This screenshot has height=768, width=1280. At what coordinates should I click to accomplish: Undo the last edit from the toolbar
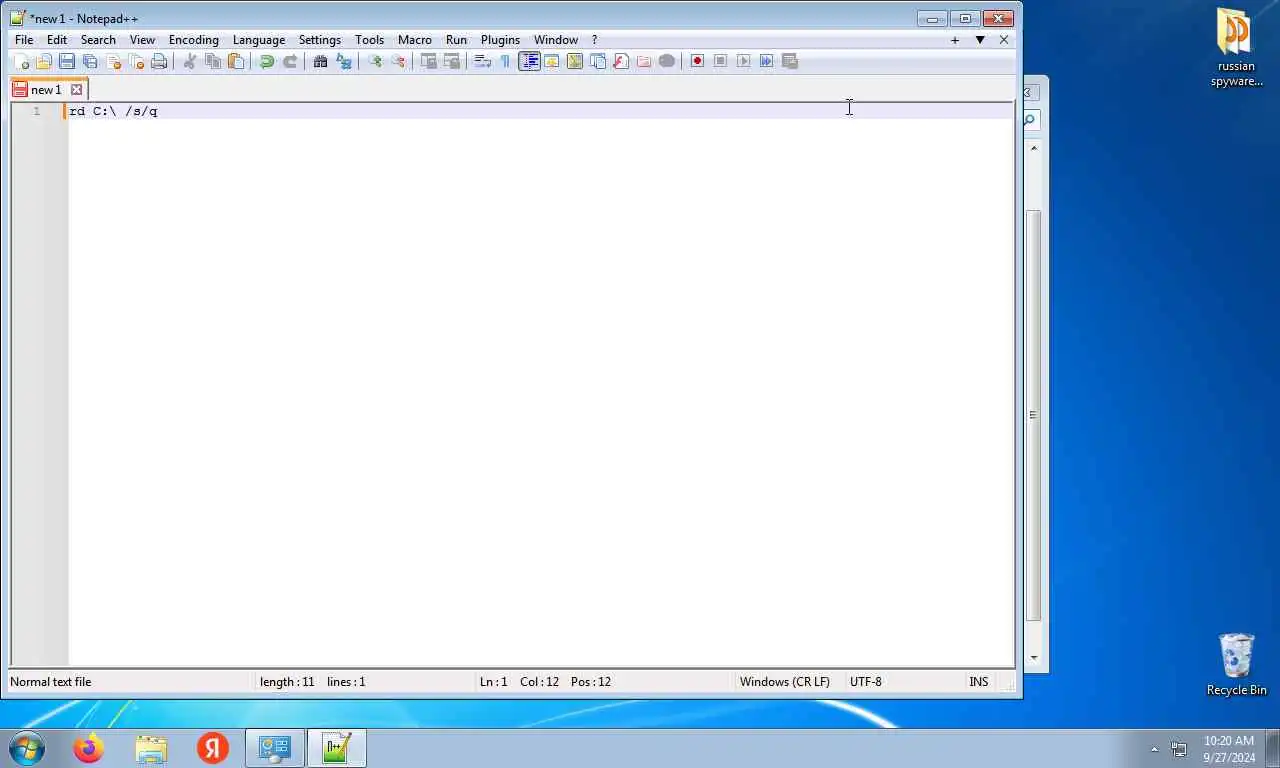(267, 61)
